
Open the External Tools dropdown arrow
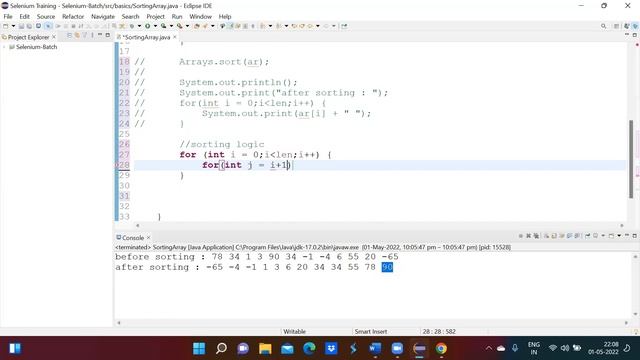click(187, 26)
